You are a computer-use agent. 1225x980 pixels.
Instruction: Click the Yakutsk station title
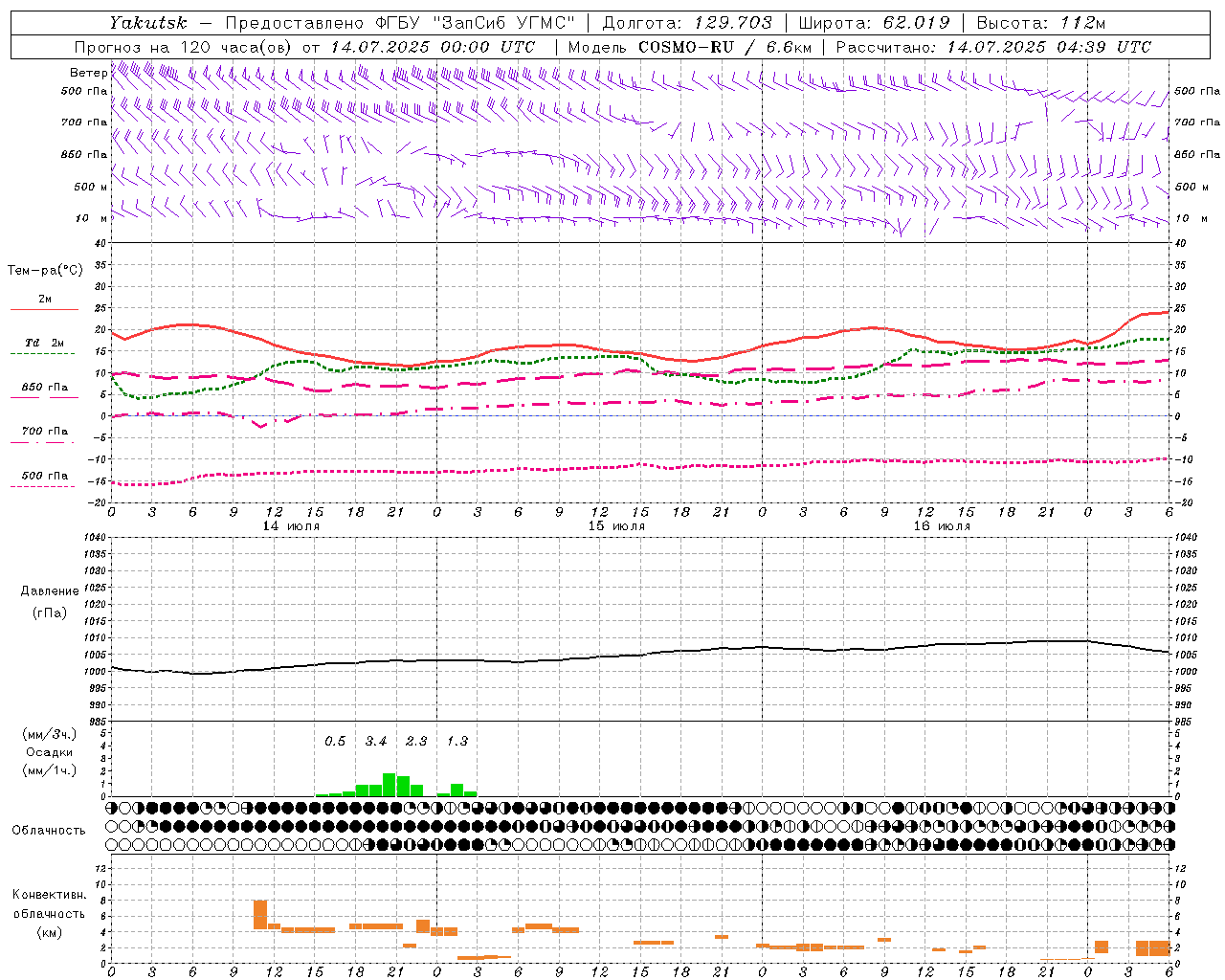click(x=147, y=22)
